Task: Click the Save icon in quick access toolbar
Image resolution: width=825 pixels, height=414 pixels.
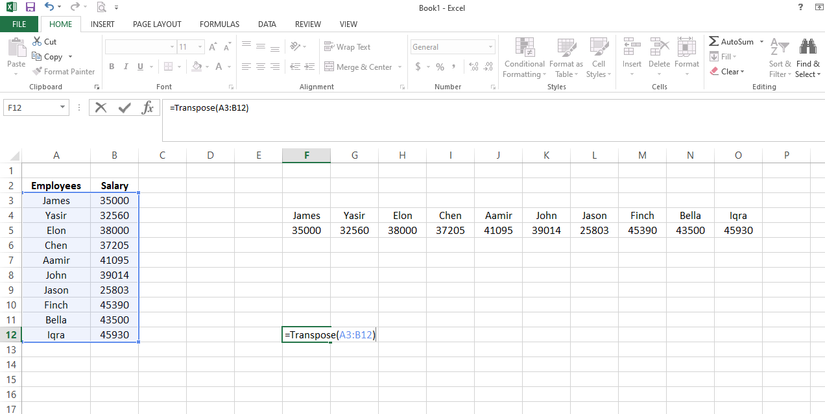Action: tap(30, 7)
